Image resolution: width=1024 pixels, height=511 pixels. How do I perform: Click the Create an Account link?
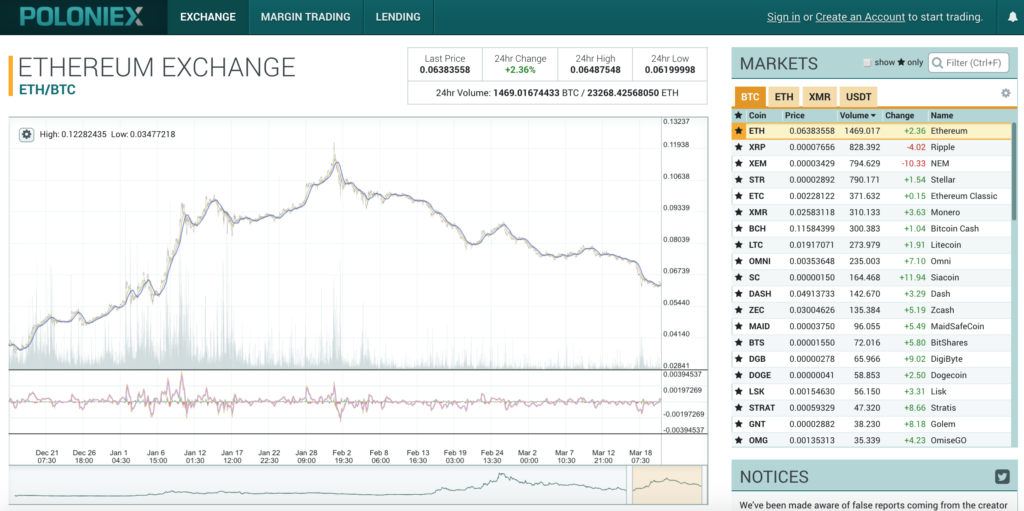[x=860, y=17]
